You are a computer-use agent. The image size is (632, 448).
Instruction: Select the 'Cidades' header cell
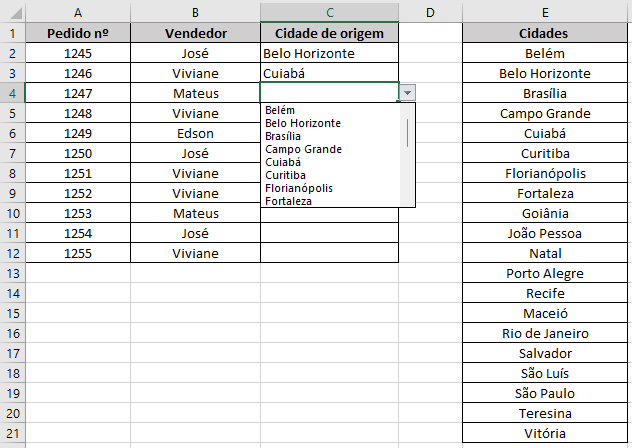545,33
